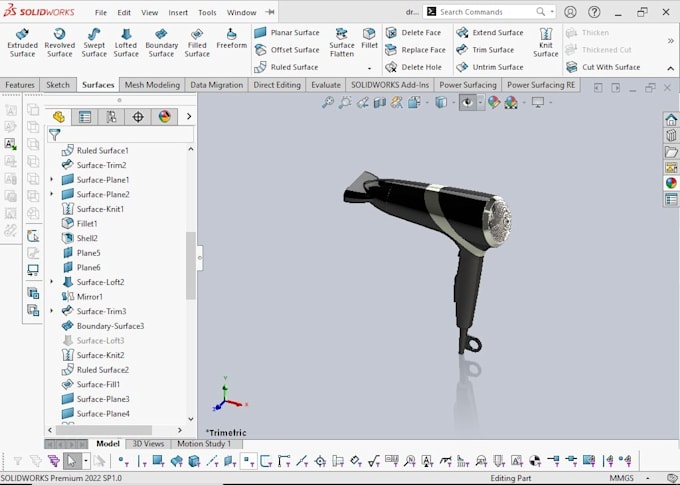
Task: Create a Planar Surface
Action: 287,33
